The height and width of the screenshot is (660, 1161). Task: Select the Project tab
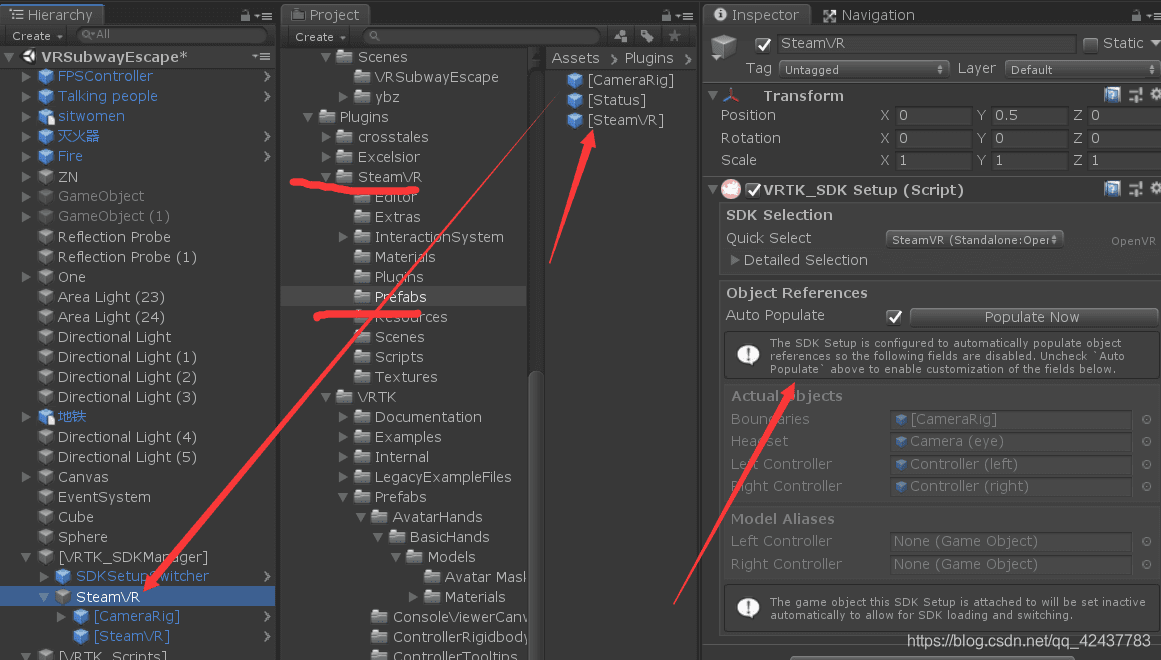pyautogui.click(x=326, y=15)
